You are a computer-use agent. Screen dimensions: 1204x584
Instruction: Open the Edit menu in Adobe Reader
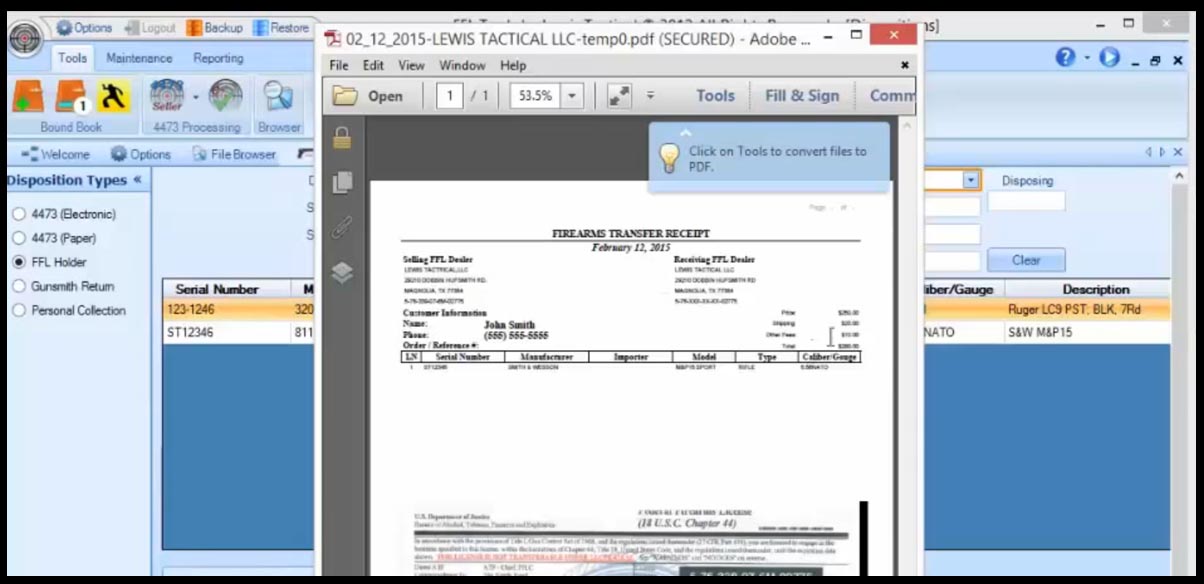373,65
